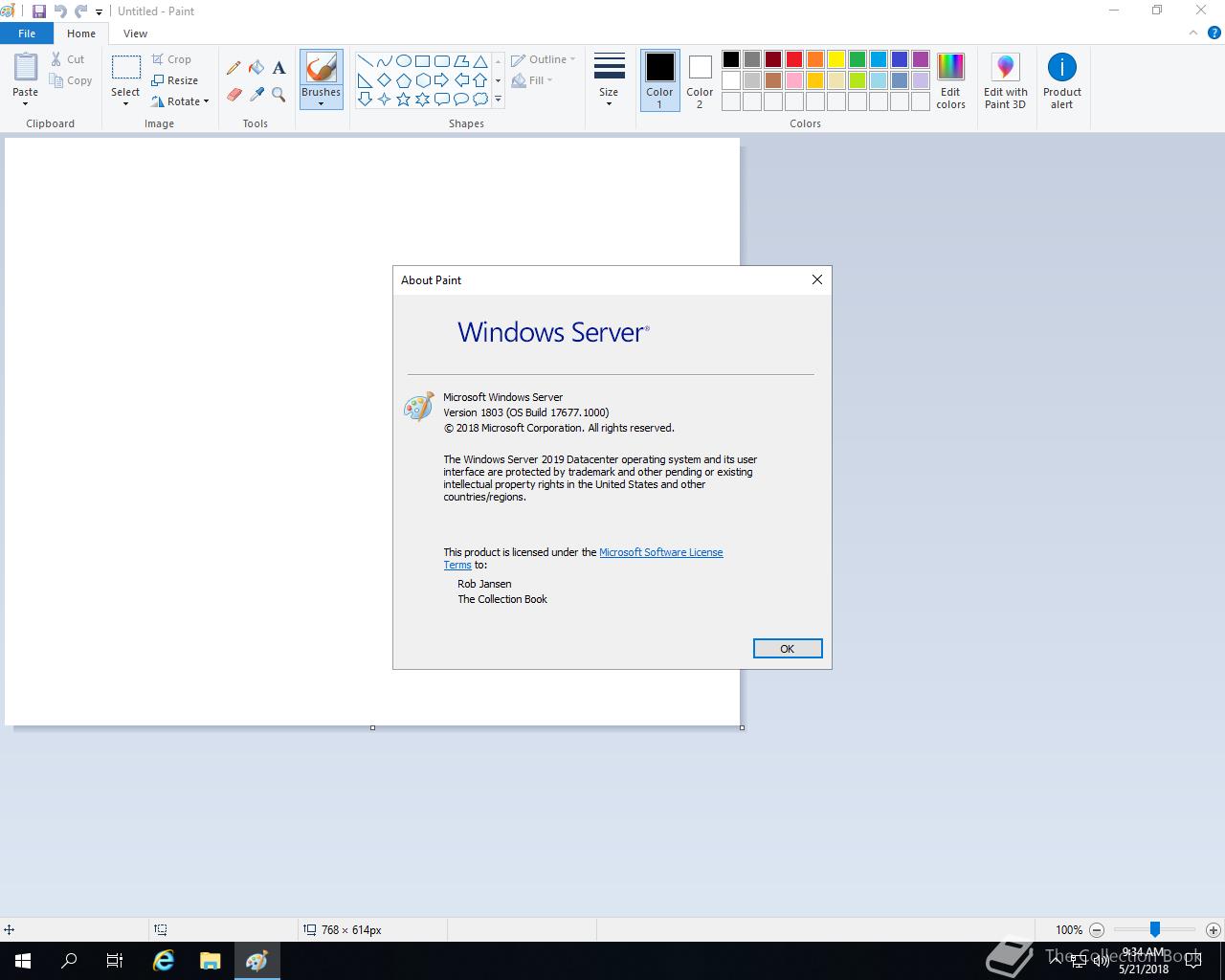Open the Resize and skew tool

pos(175,80)
